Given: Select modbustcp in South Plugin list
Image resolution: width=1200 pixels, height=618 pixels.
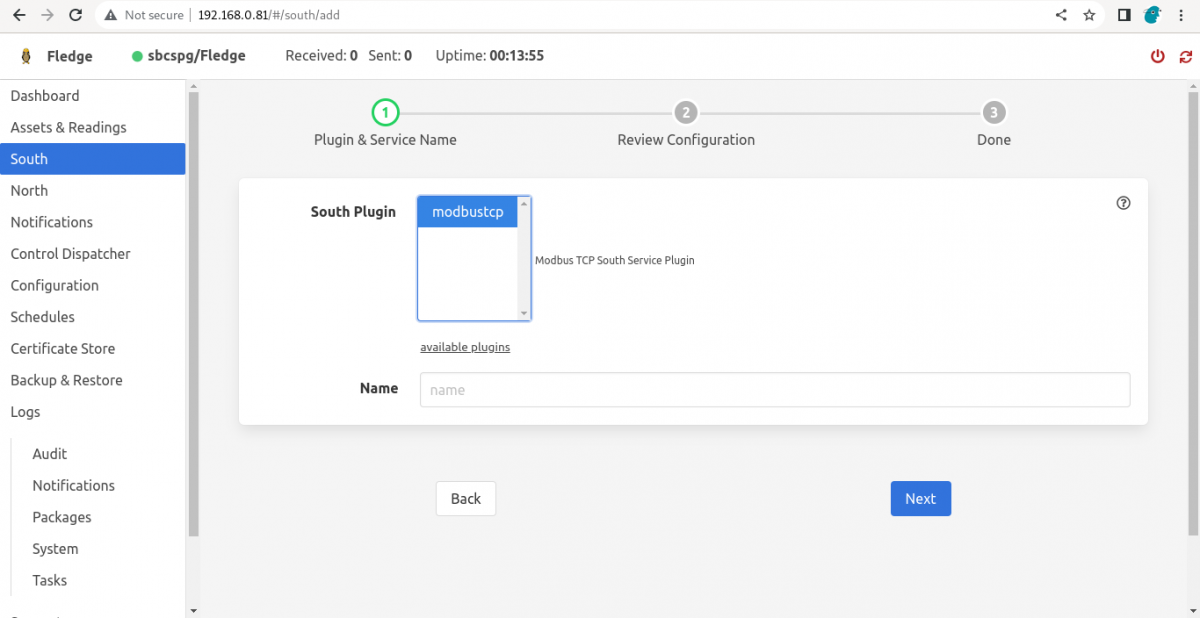Looking at the screenshot, I should click(467, 212).
